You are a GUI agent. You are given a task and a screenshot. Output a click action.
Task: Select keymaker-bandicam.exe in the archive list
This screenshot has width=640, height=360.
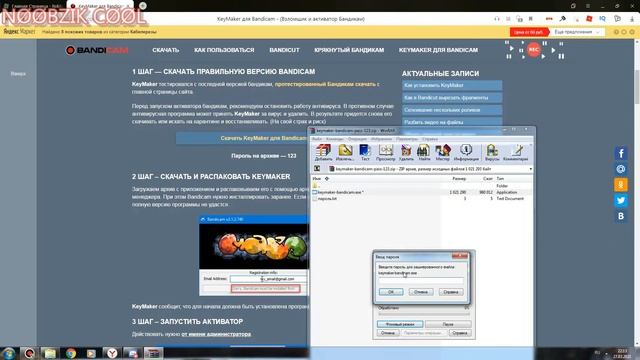(x=422, y=192)
